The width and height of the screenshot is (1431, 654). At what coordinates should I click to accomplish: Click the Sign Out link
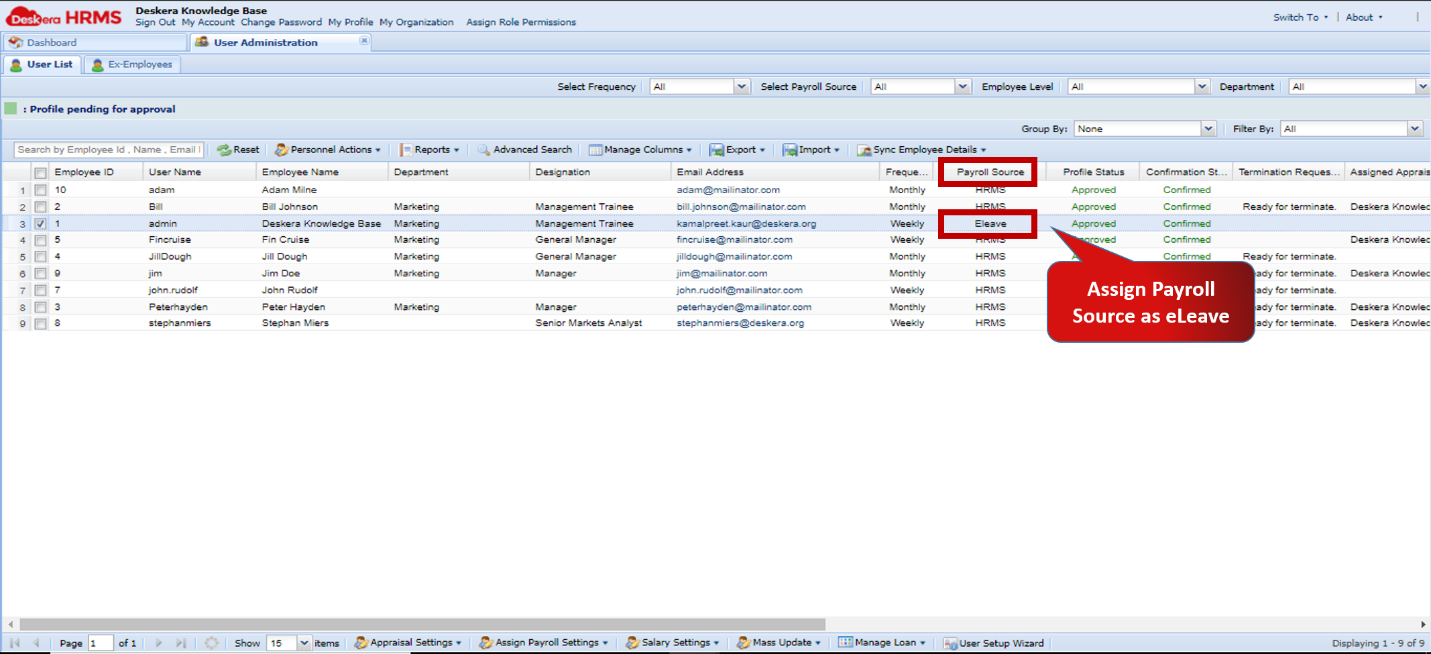tap(155, 22)
